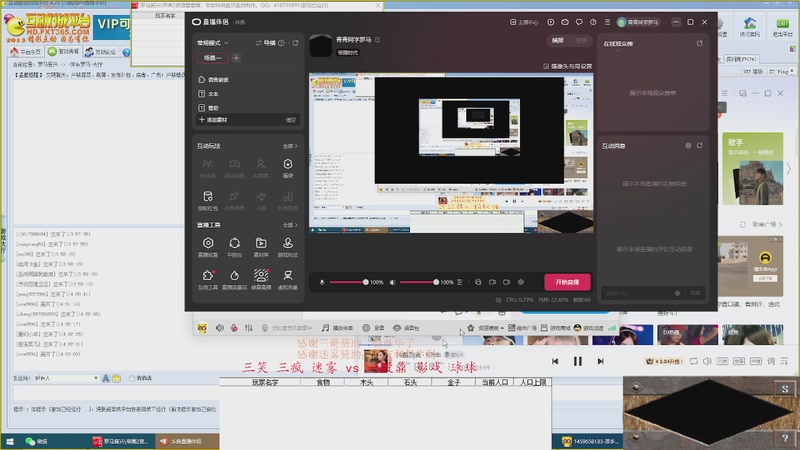The width and height of the screenshot is (800, 450).
Task: Expand 全部 for 直播工具 section
Action: tap(290, 225)
